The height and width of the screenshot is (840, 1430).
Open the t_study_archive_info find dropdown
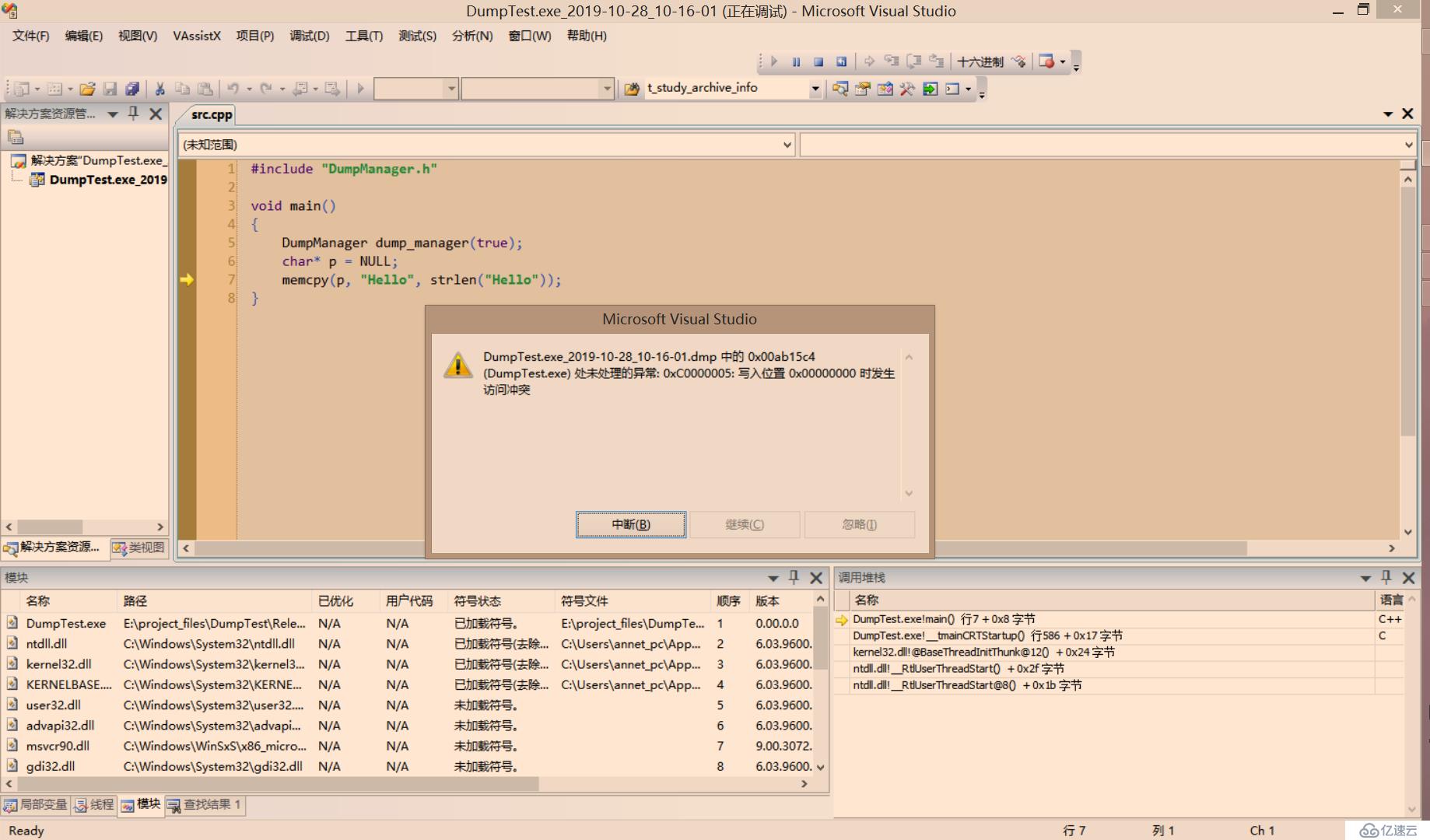(x=815, y=89)
